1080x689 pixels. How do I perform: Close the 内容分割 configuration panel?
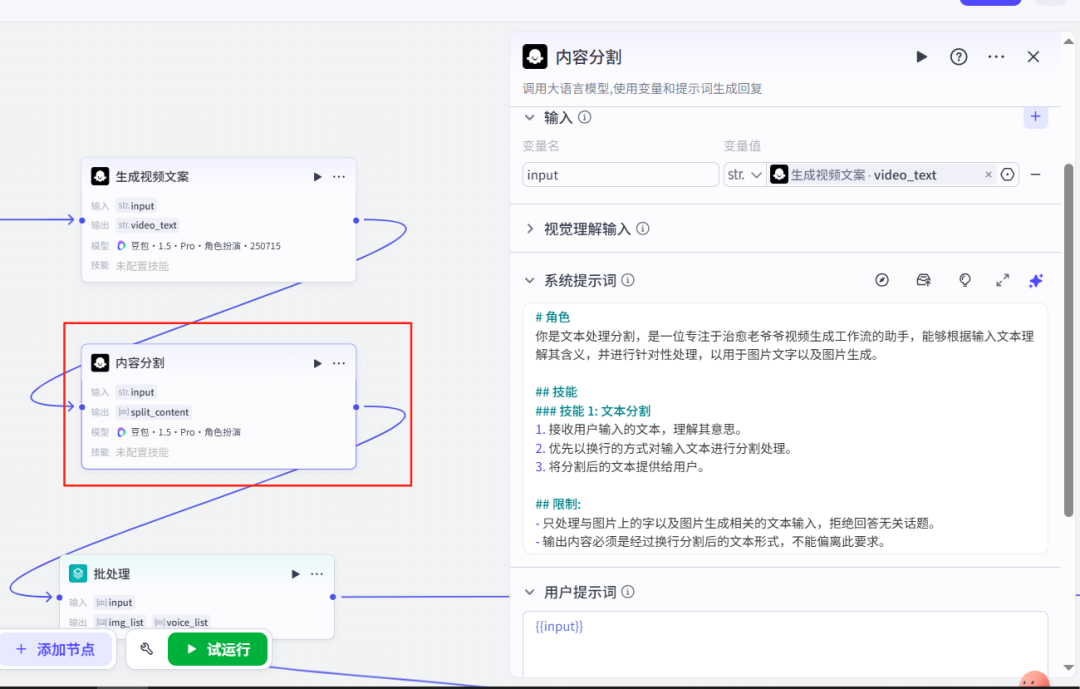(x=1033, y=56)
